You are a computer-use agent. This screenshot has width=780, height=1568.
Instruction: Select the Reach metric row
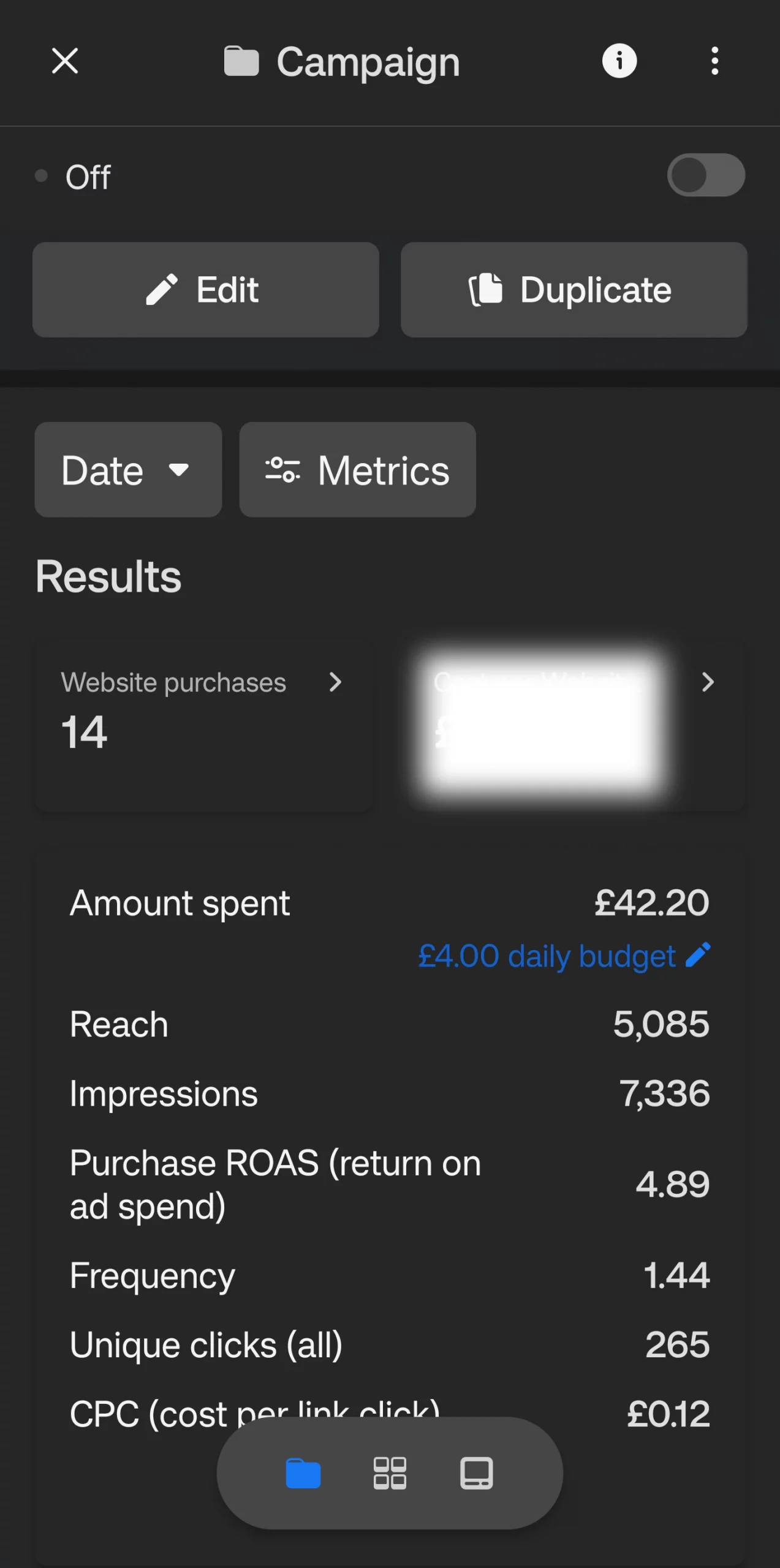tap(390, 1024)
